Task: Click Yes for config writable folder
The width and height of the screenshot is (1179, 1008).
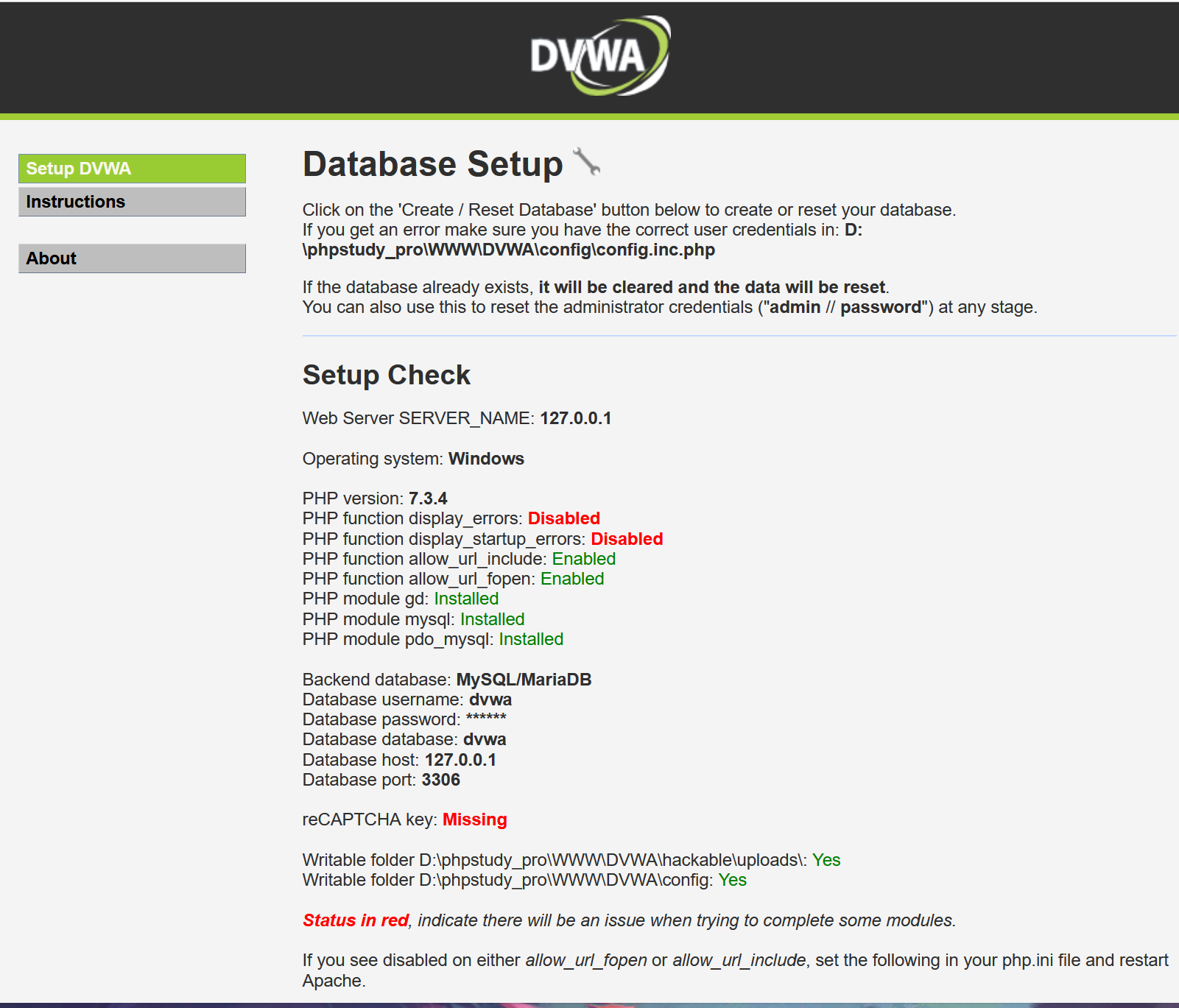Action: 733,880
